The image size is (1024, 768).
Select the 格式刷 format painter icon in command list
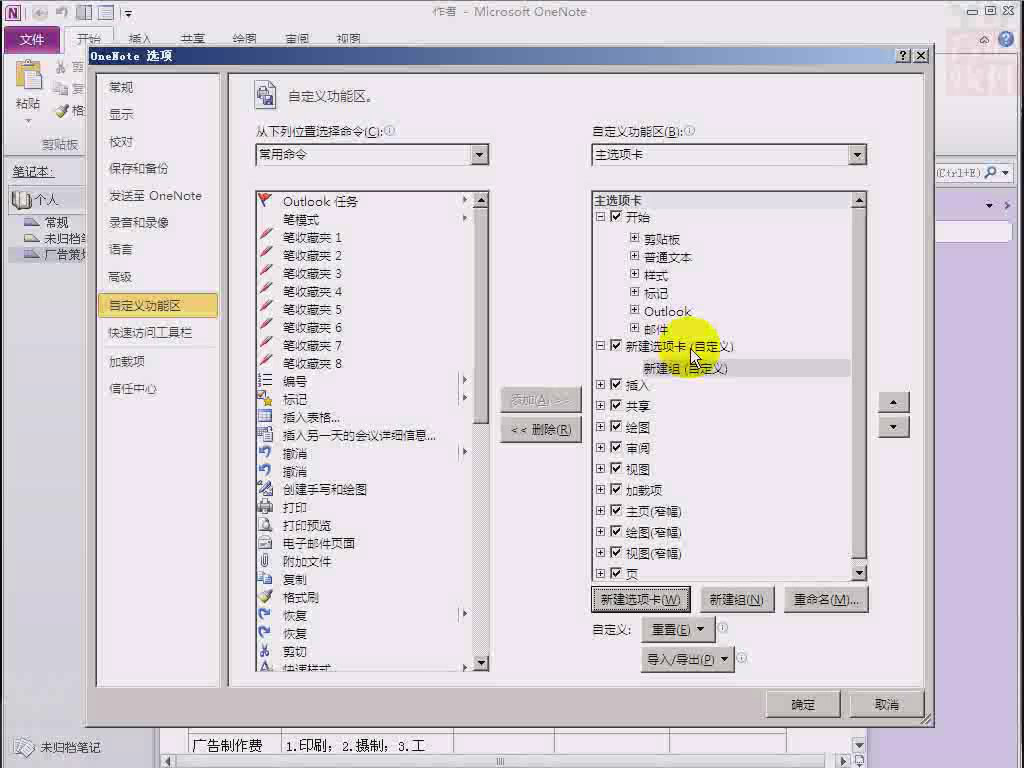[x=265, y=597]
